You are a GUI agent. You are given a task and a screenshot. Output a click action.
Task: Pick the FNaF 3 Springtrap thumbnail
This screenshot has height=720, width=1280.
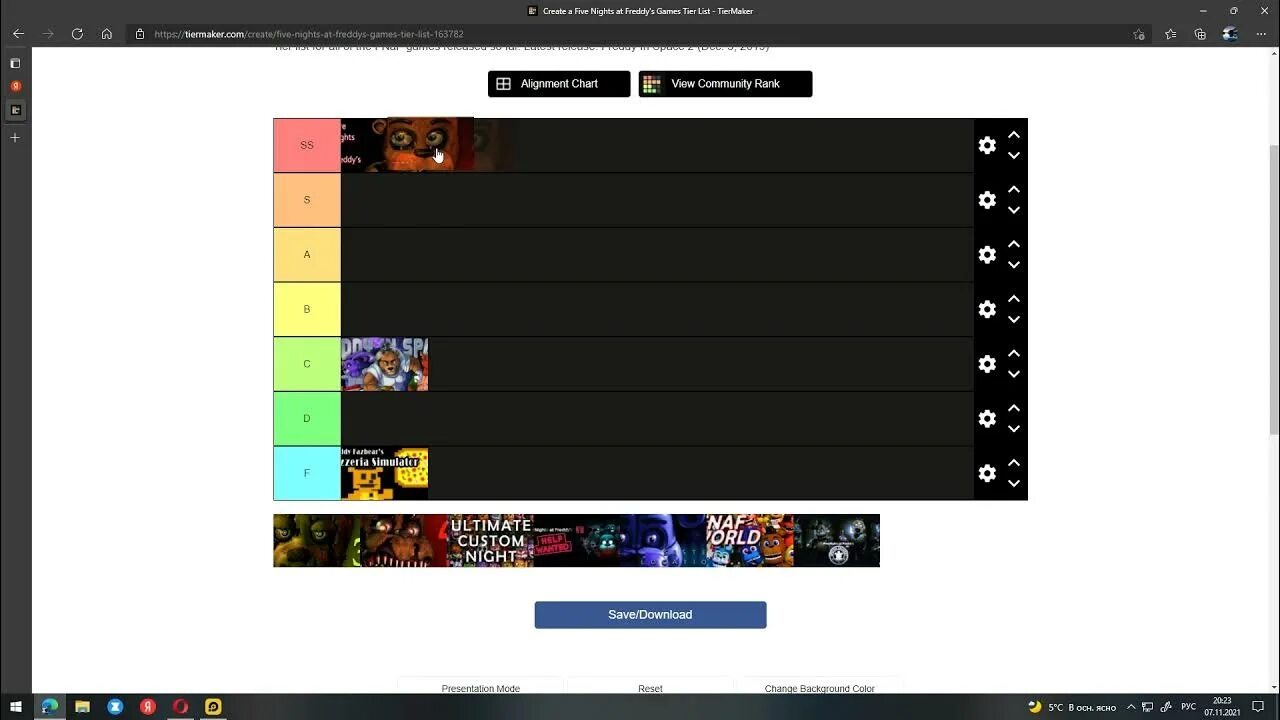[x=316, y=541]
